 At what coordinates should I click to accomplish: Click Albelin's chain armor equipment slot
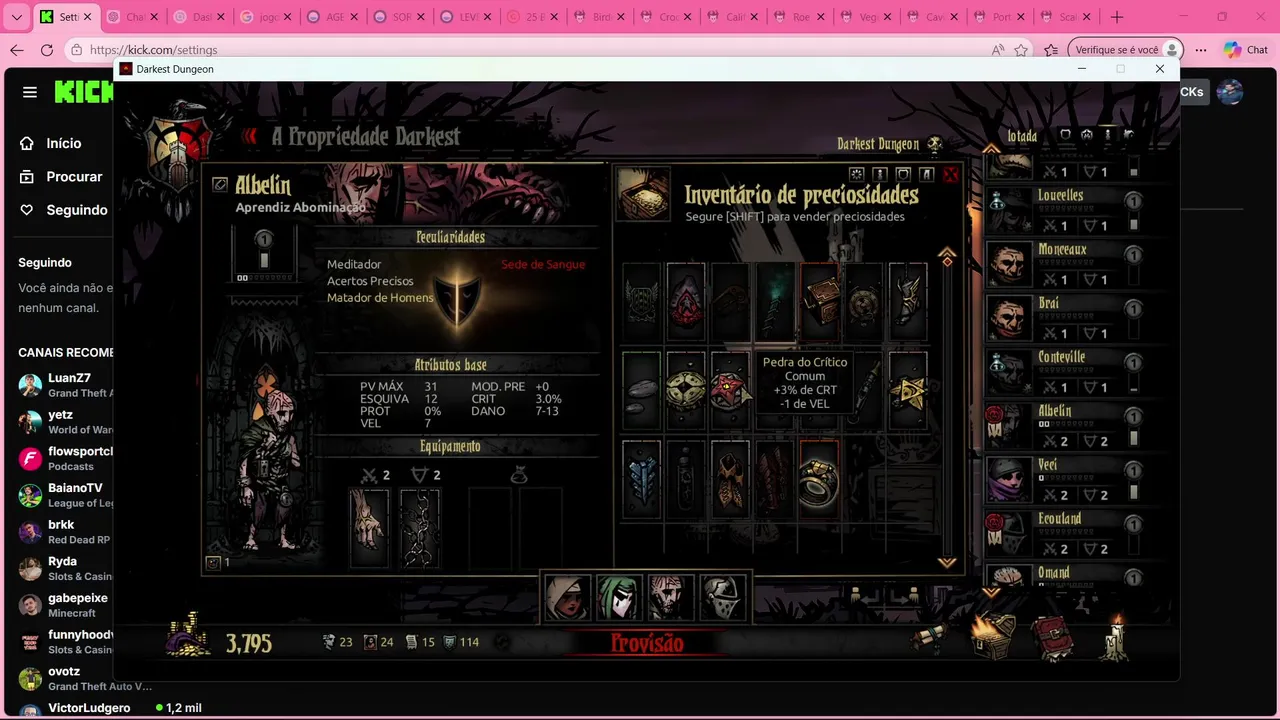(420, 528)
